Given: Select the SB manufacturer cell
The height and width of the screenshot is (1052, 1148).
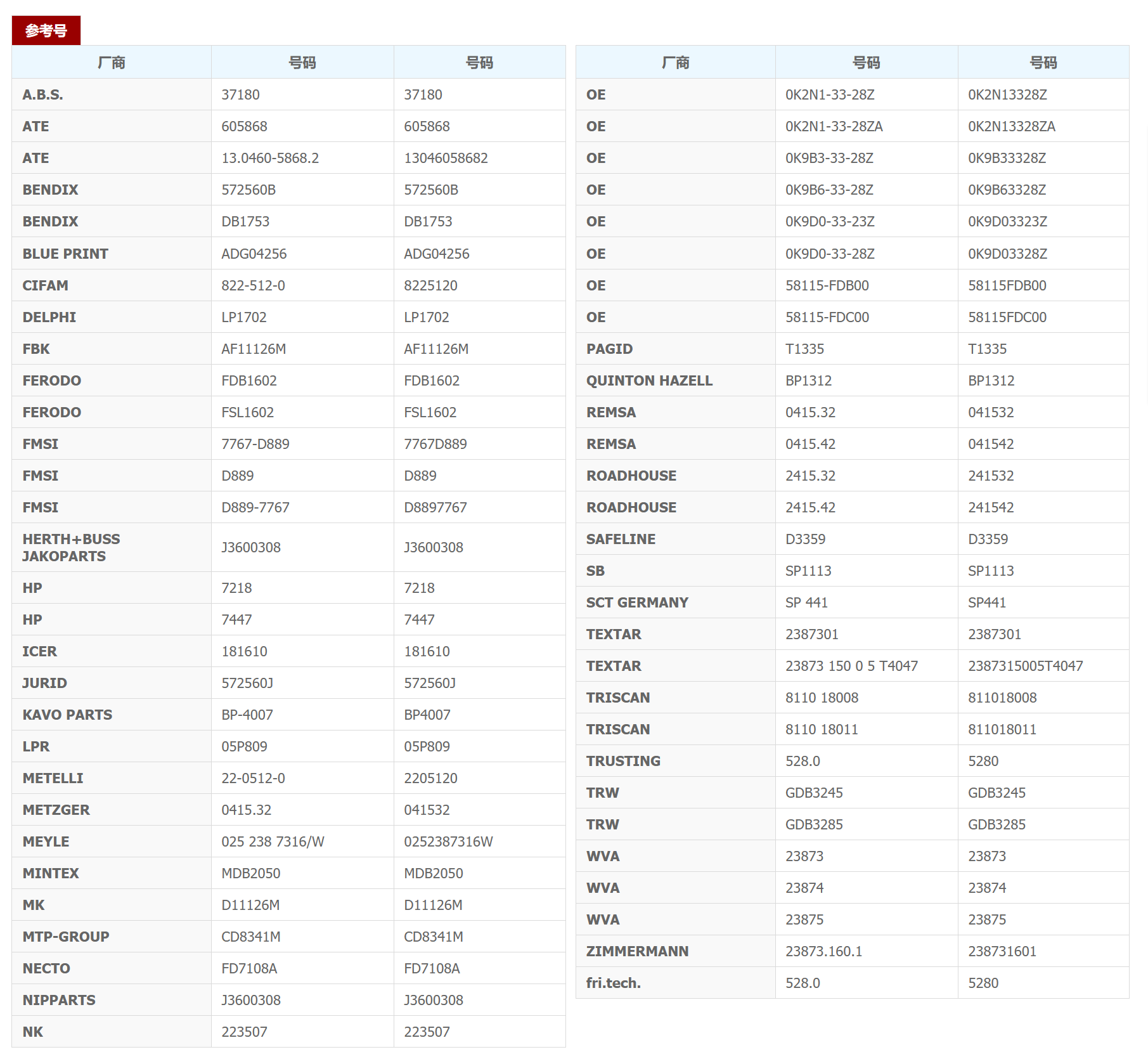Looking at the screenshot, I should click(676, 571).
